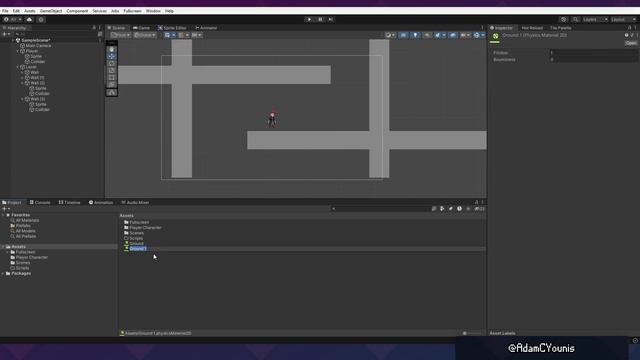Switch to the Game tab
This screenshot has width=640, height=360.
pos(141,28)
